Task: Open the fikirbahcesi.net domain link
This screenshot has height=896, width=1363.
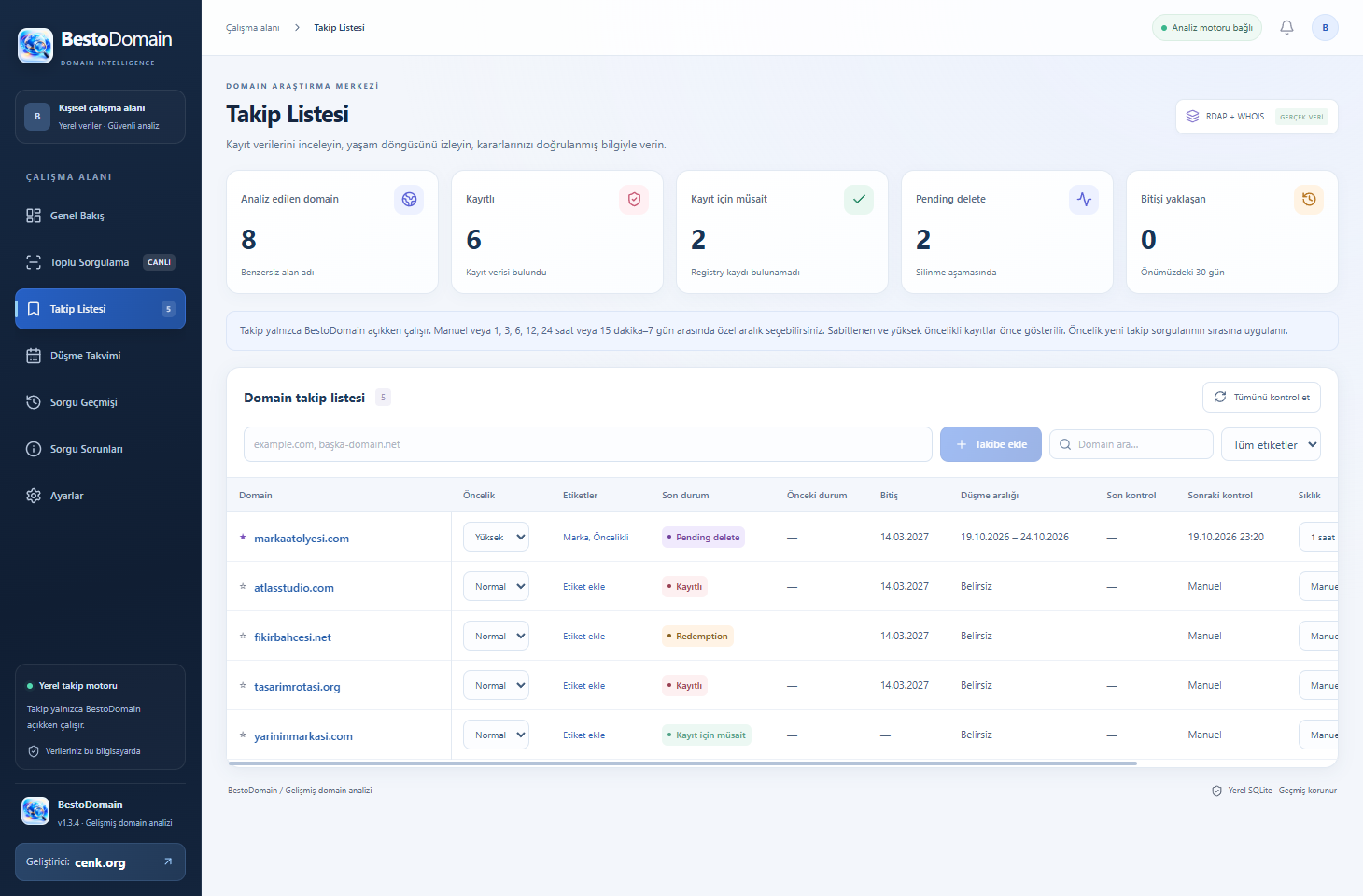Action: tap(292, 637)
